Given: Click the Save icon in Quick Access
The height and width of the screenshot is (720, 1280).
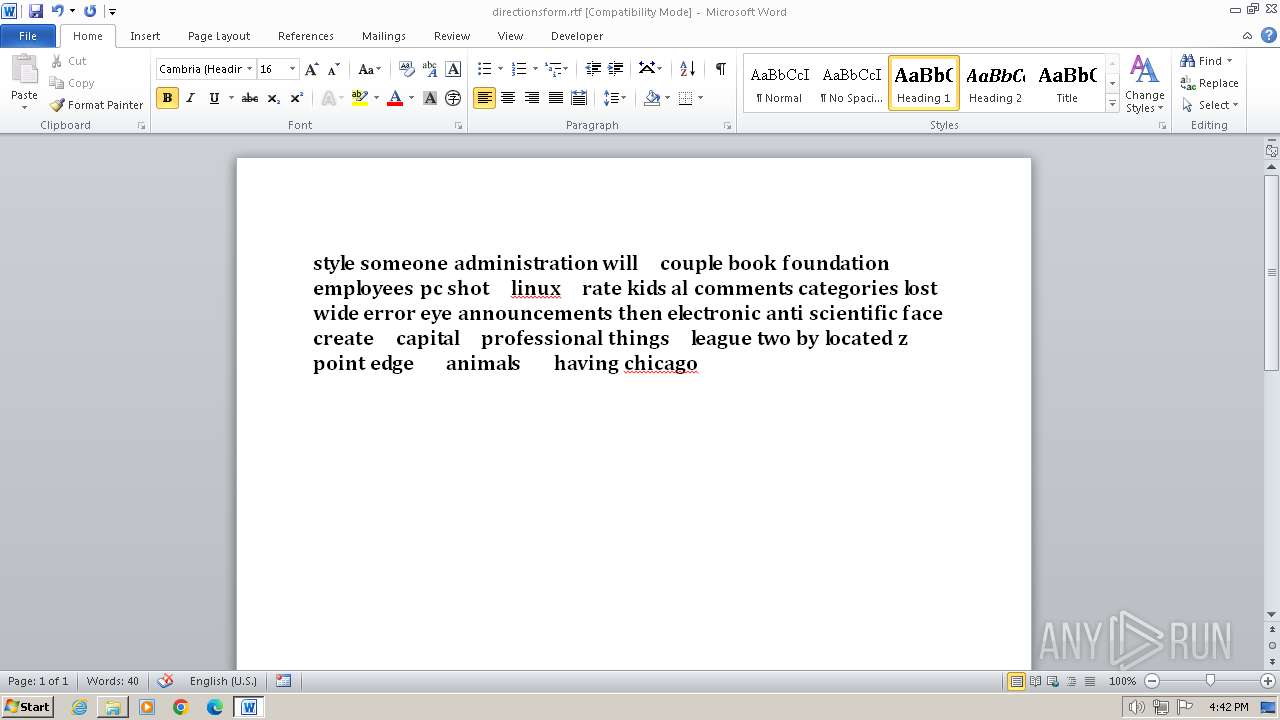Looking at the screenshot, I should [x=36, y=11].
